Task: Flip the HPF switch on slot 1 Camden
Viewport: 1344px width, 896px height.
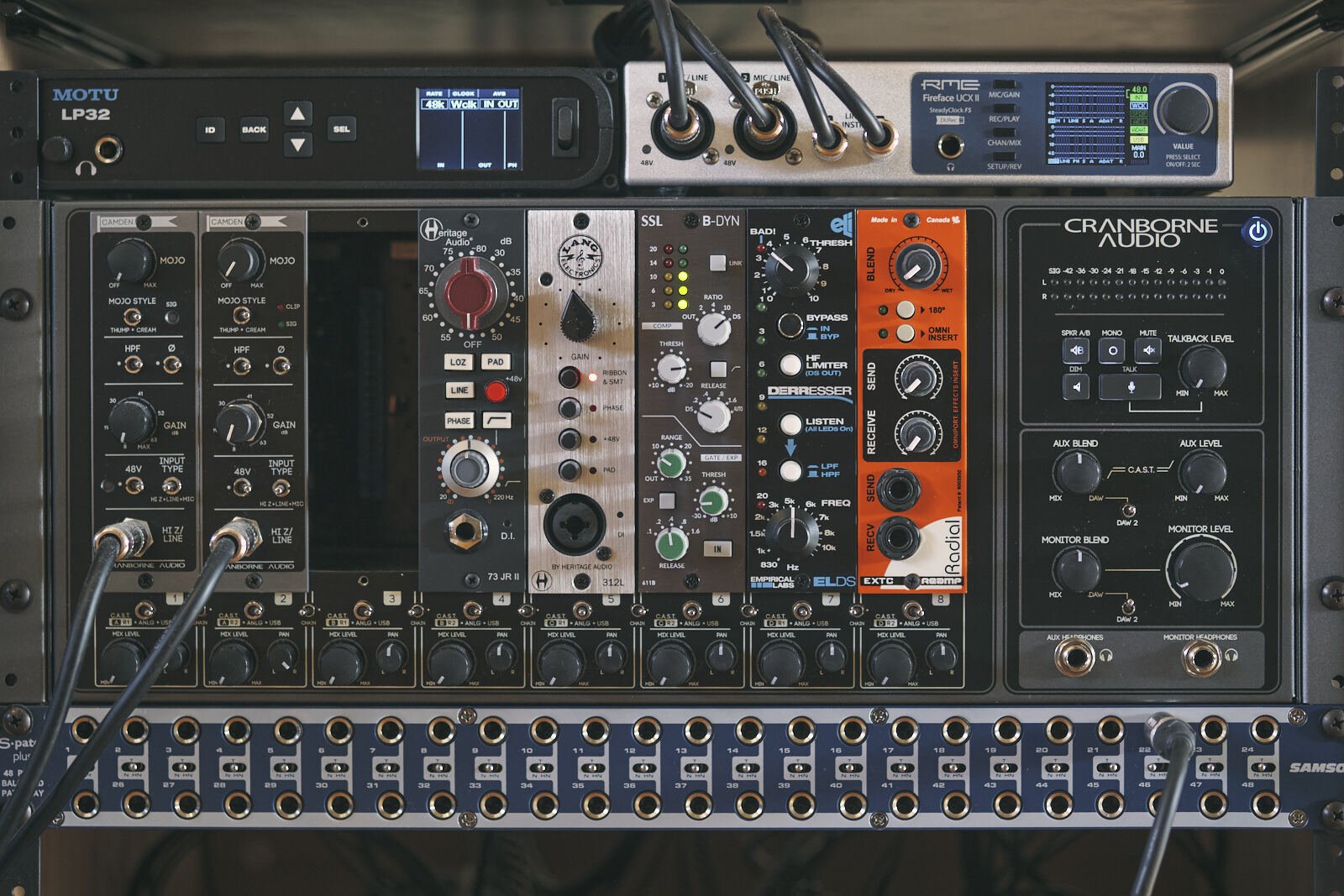Action: 133,364
